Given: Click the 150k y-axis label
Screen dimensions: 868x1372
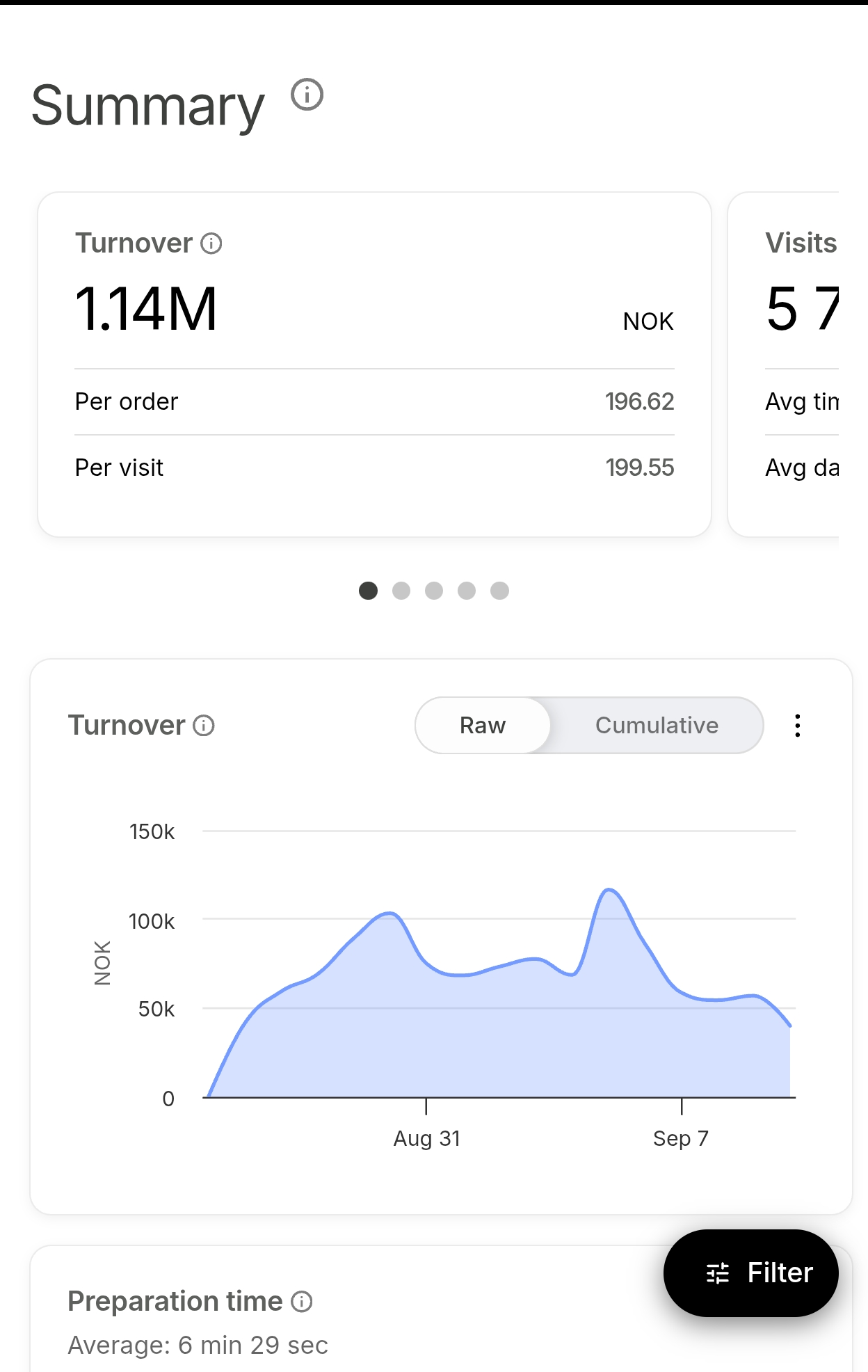Looking at the screenshot, I should (x=152, y=831).
